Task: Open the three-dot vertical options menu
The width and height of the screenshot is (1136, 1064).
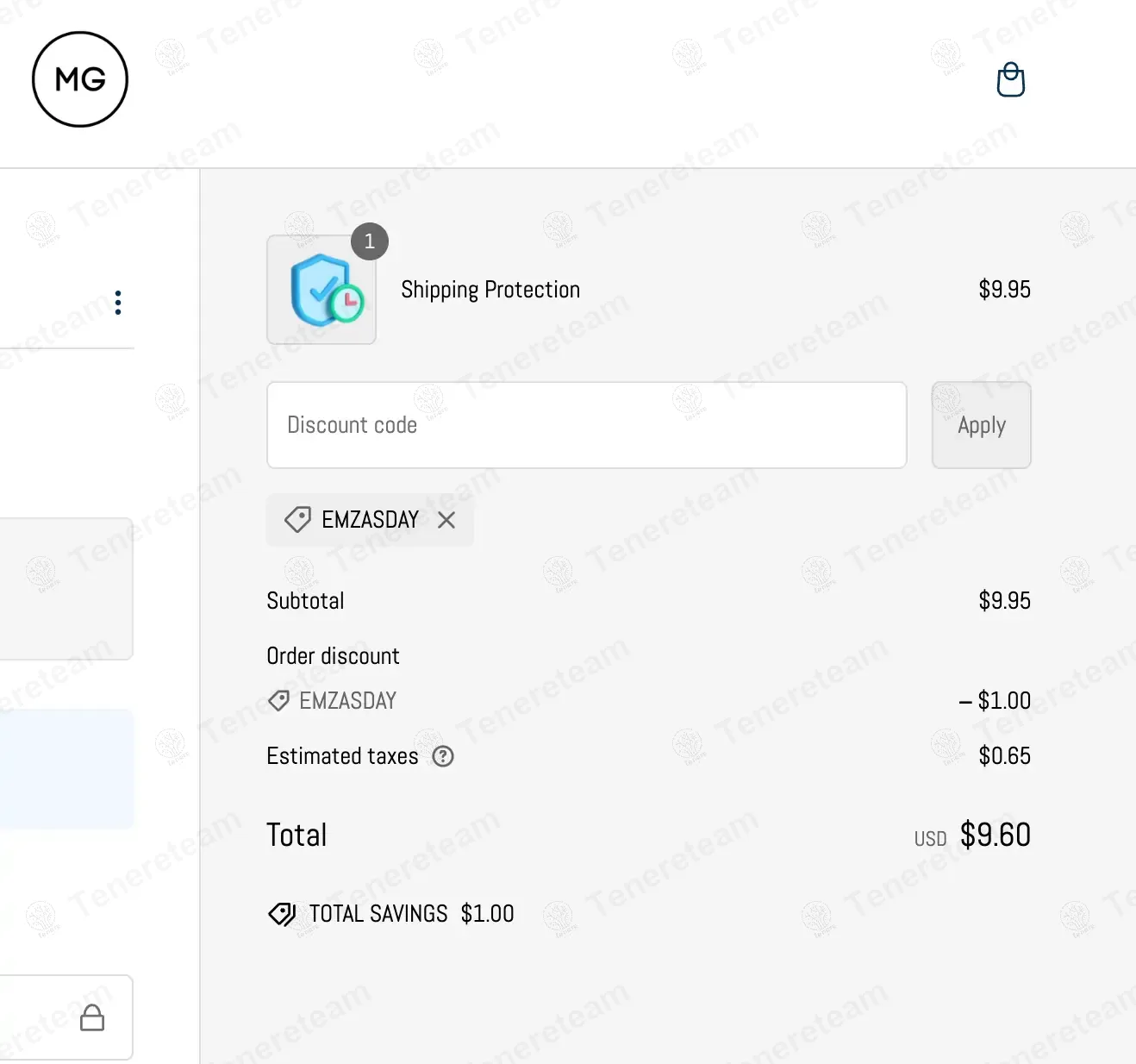Action: tap(118, 303)
